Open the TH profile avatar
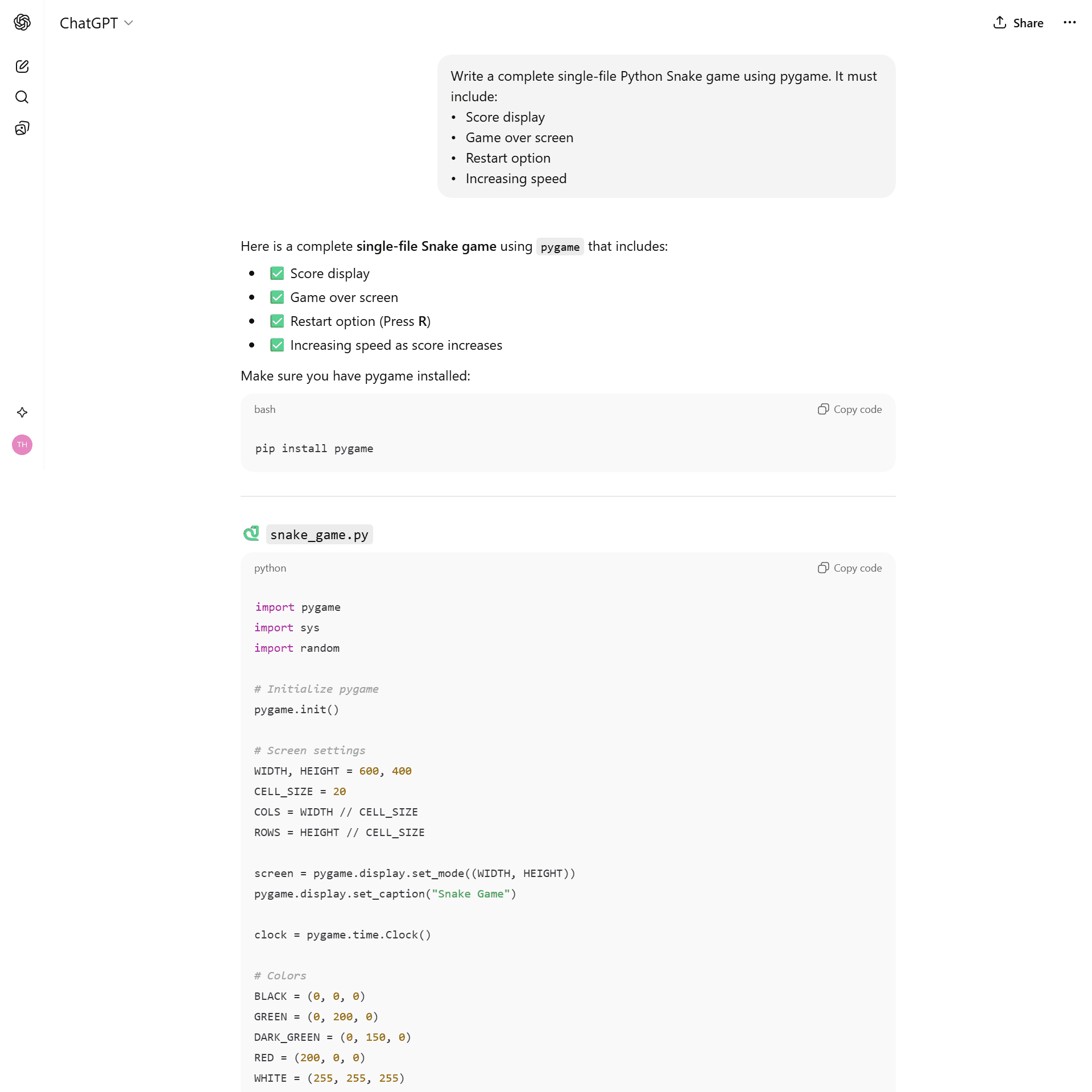 tap(22, 445)
